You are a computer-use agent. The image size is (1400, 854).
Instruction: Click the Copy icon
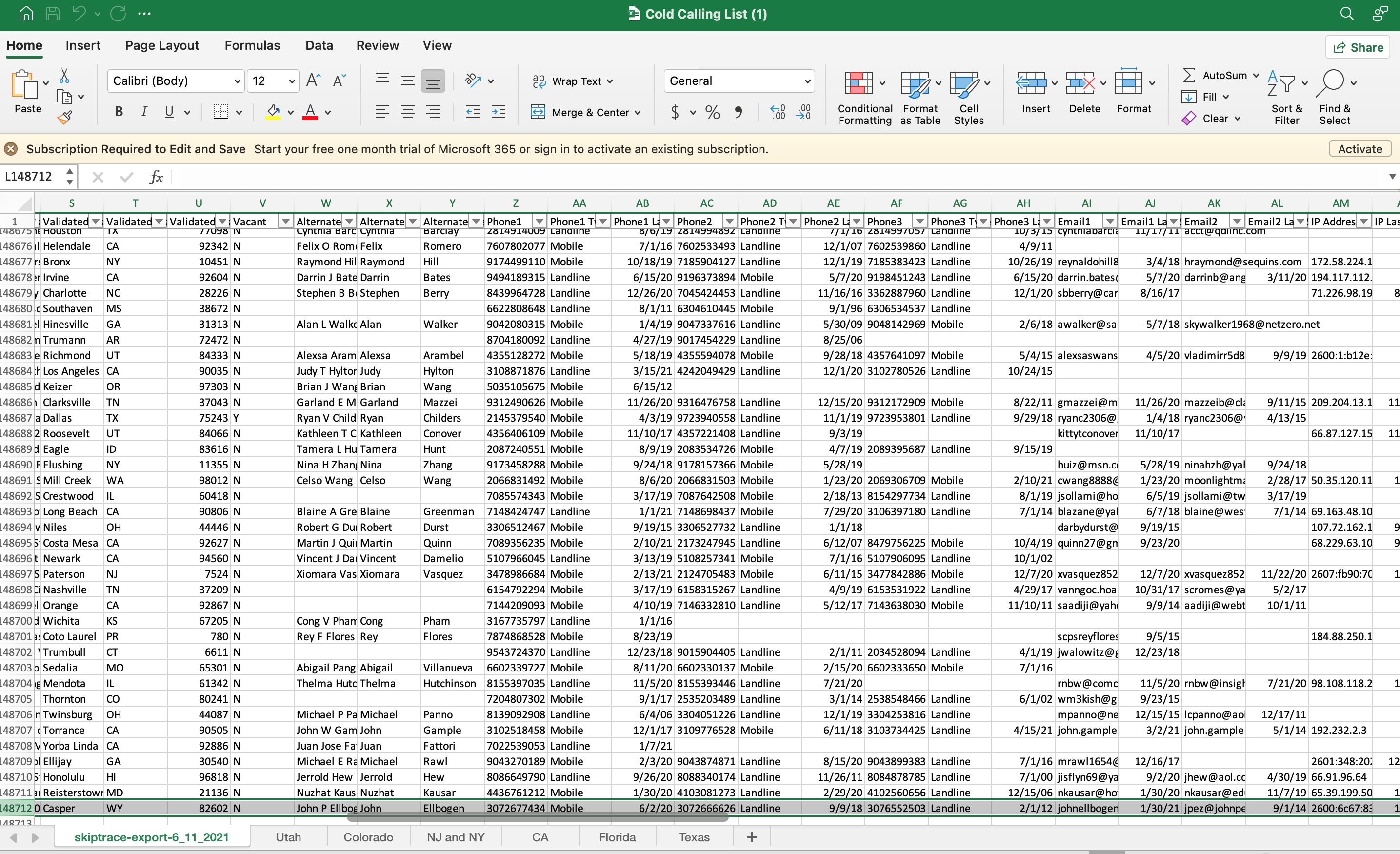pos(64,97)
